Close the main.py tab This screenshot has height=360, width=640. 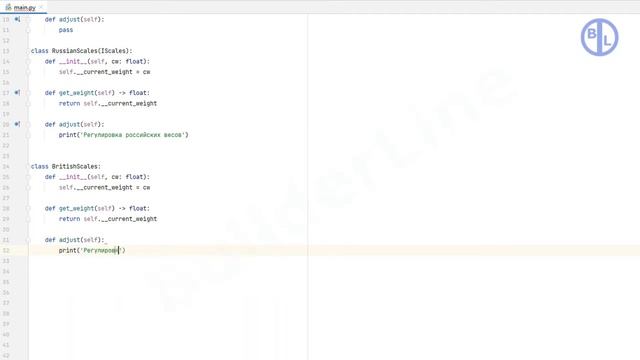click(x=41, y=7)
